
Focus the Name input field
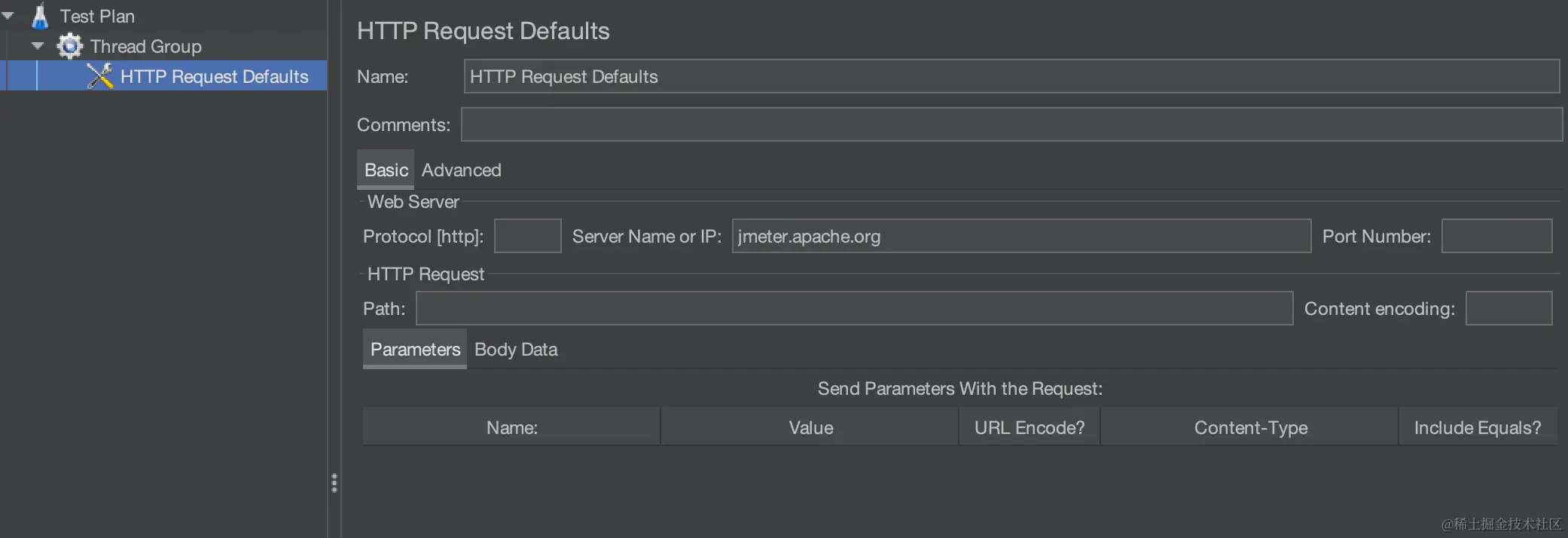click(1011, 76)
